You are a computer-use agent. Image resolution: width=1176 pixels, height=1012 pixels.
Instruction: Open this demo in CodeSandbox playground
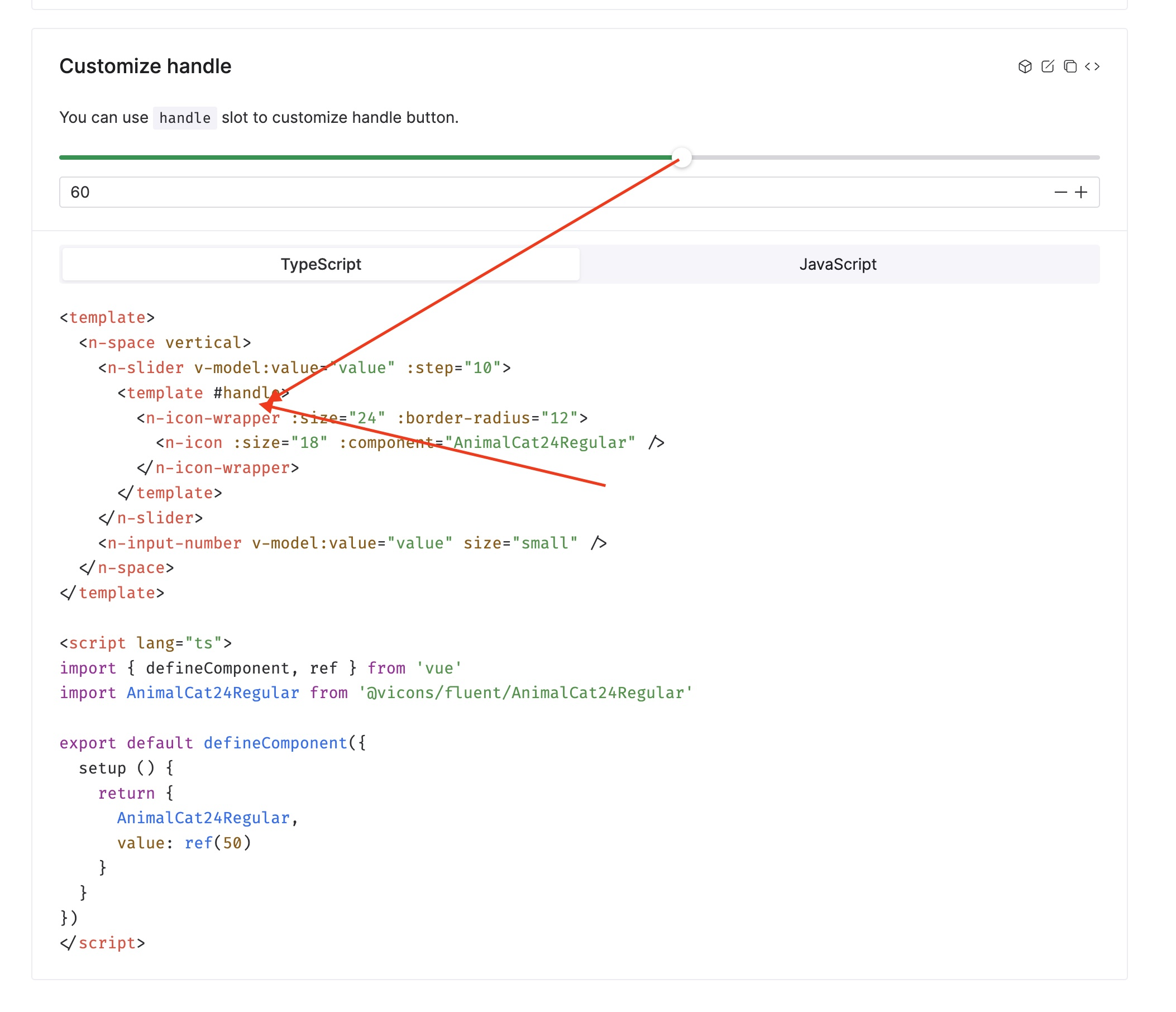point(1025,66)
